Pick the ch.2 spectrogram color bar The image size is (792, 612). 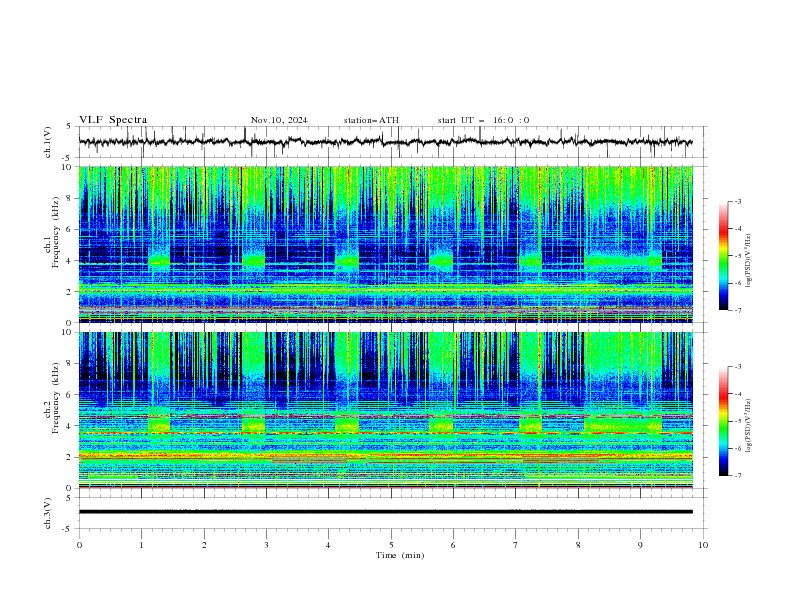723,421
